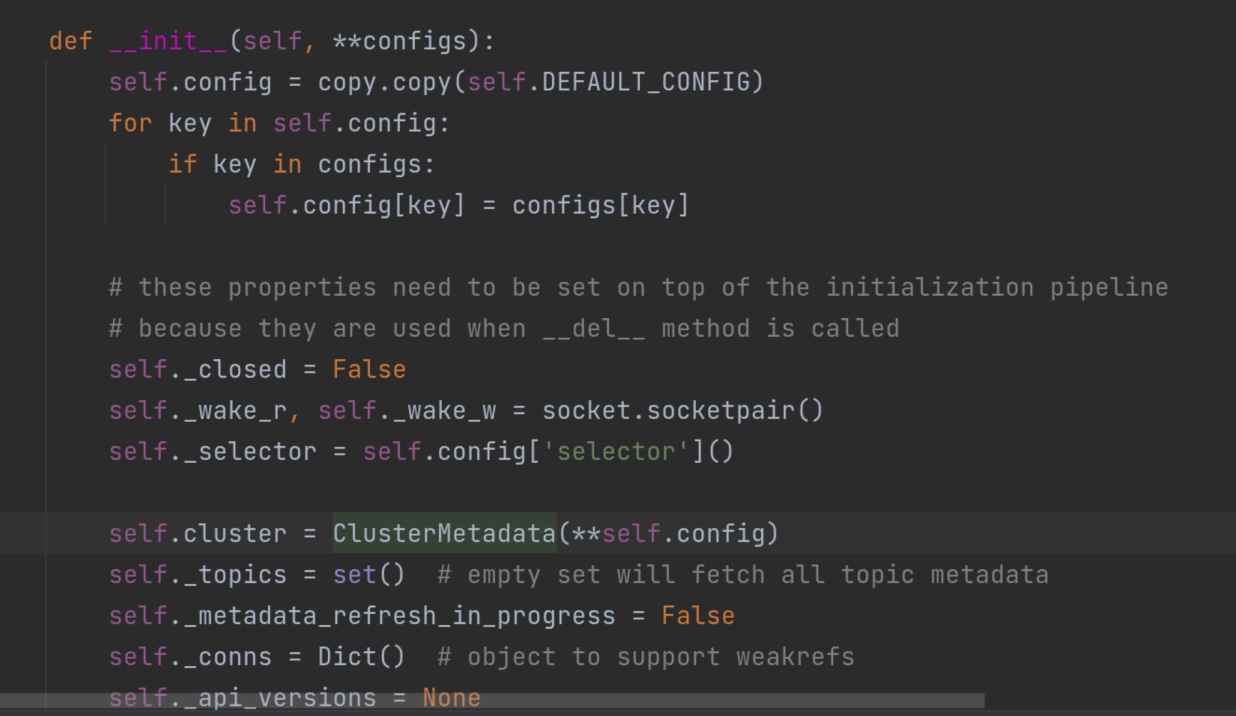Select the highlighted ClusterMetadata class reference
This screenshot has width=1236, height=716.
444,533
